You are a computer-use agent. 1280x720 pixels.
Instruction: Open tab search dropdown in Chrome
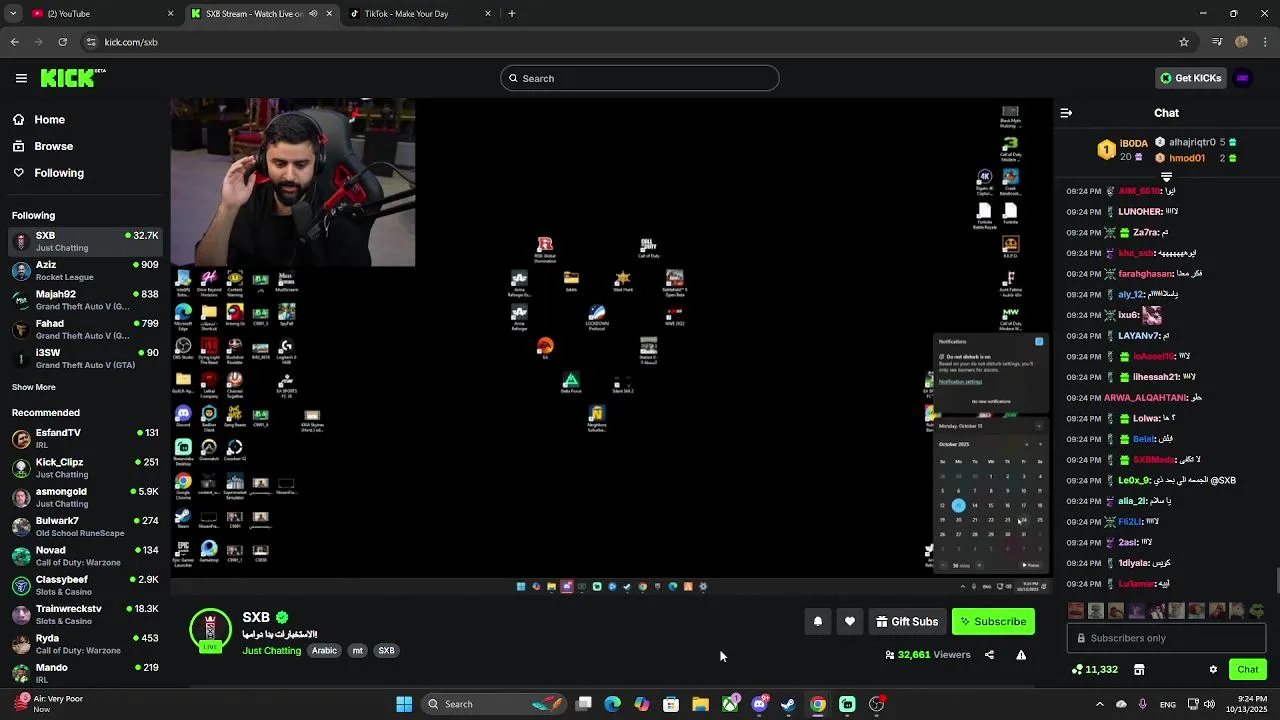(12, 14)
